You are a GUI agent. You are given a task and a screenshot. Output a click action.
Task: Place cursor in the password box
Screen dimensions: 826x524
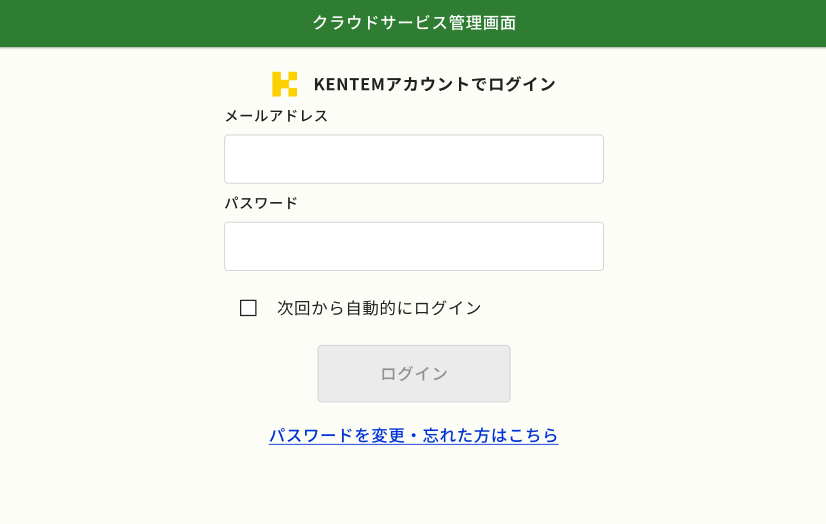coord(413,246)
